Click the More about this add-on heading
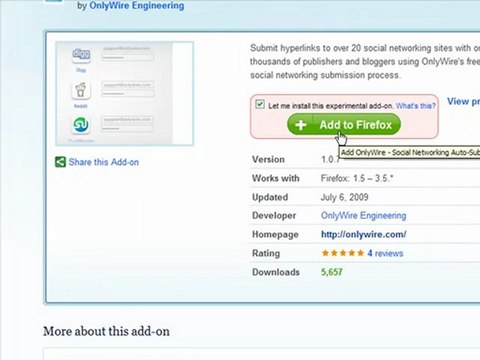 106,331
